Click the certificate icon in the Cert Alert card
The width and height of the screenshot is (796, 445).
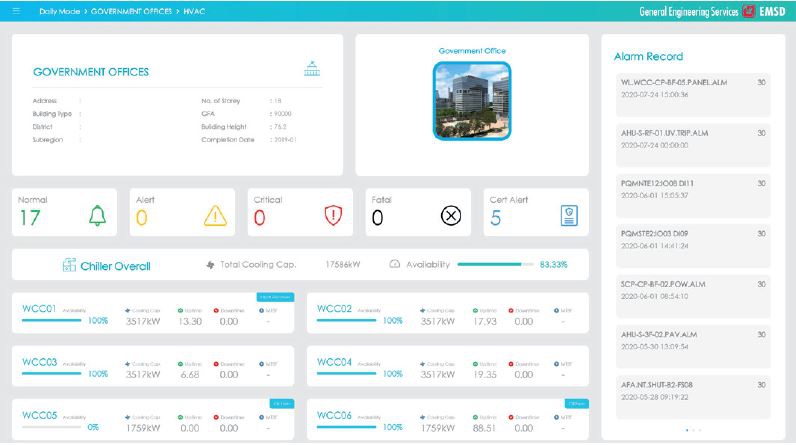pos(569,216)
